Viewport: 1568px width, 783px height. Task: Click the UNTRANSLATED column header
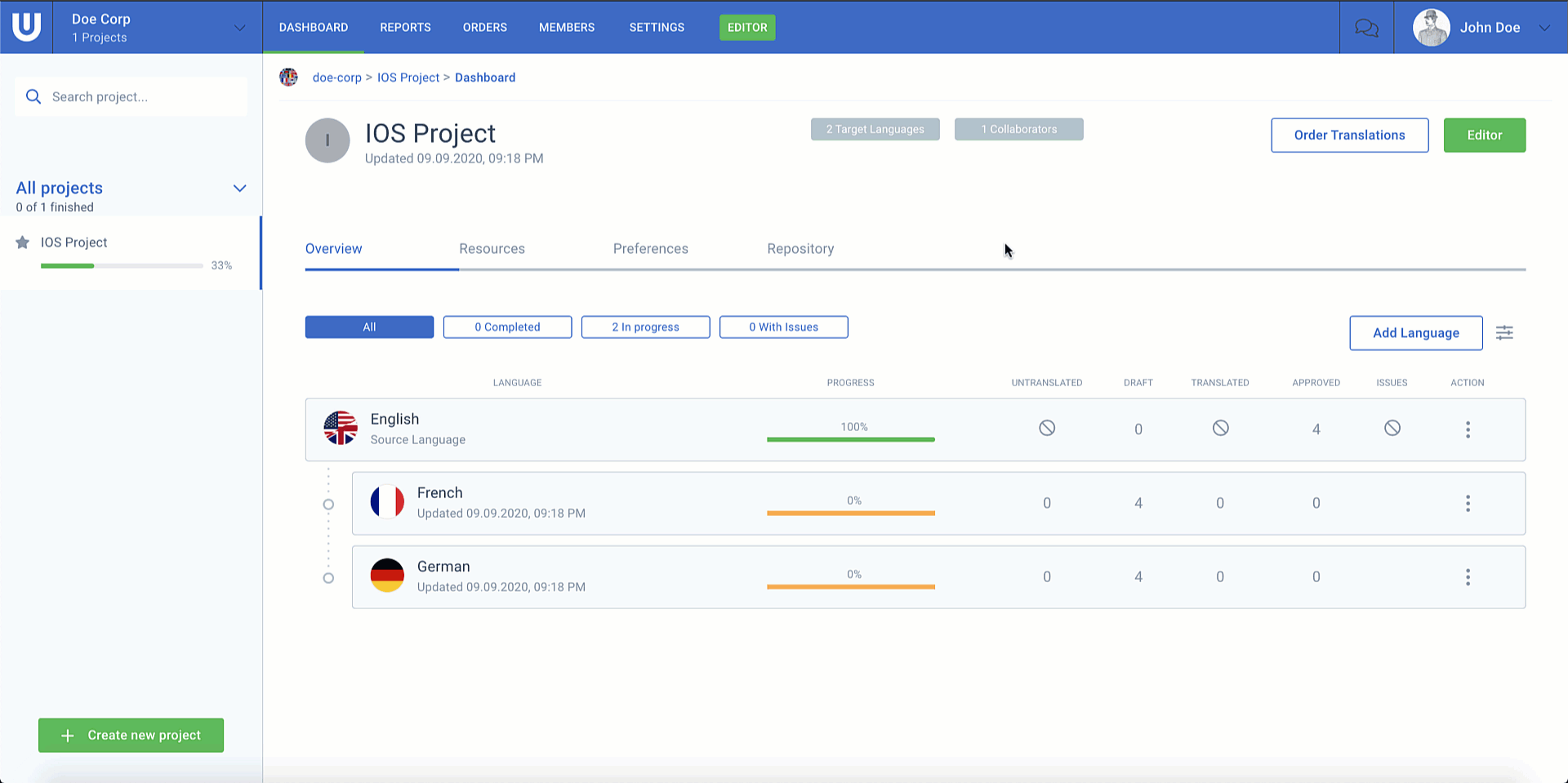(x=1047, y=382)
